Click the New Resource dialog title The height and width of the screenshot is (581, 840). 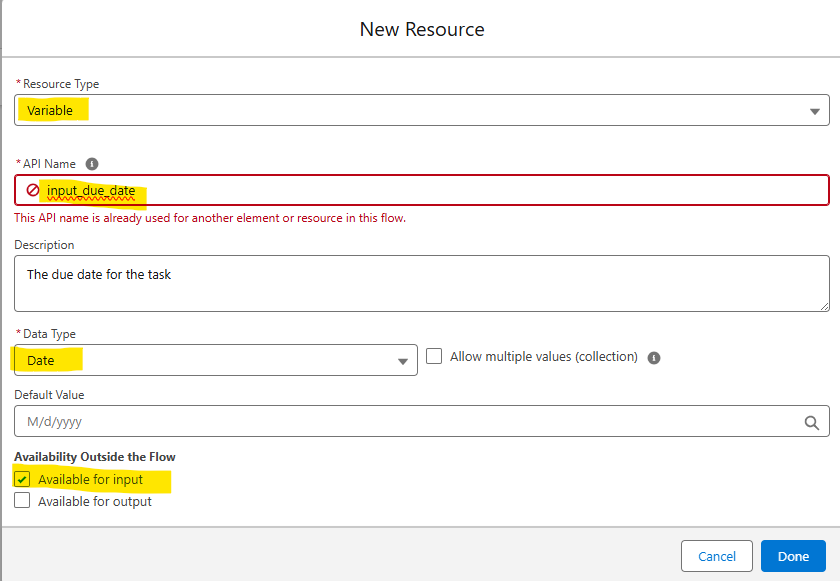[421, 29]
